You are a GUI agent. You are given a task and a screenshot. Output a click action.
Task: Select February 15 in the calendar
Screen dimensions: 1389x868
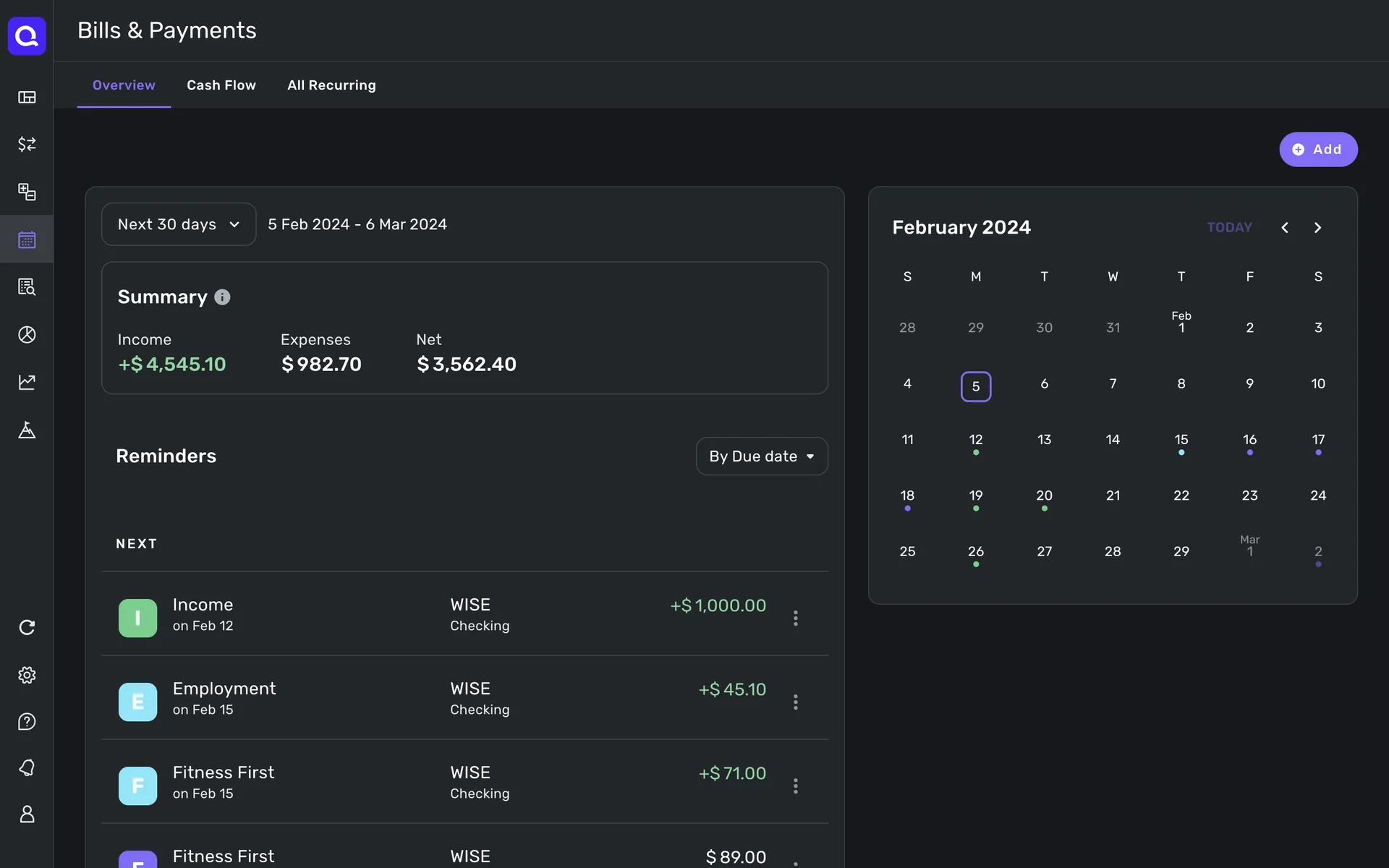point(1181,441)
